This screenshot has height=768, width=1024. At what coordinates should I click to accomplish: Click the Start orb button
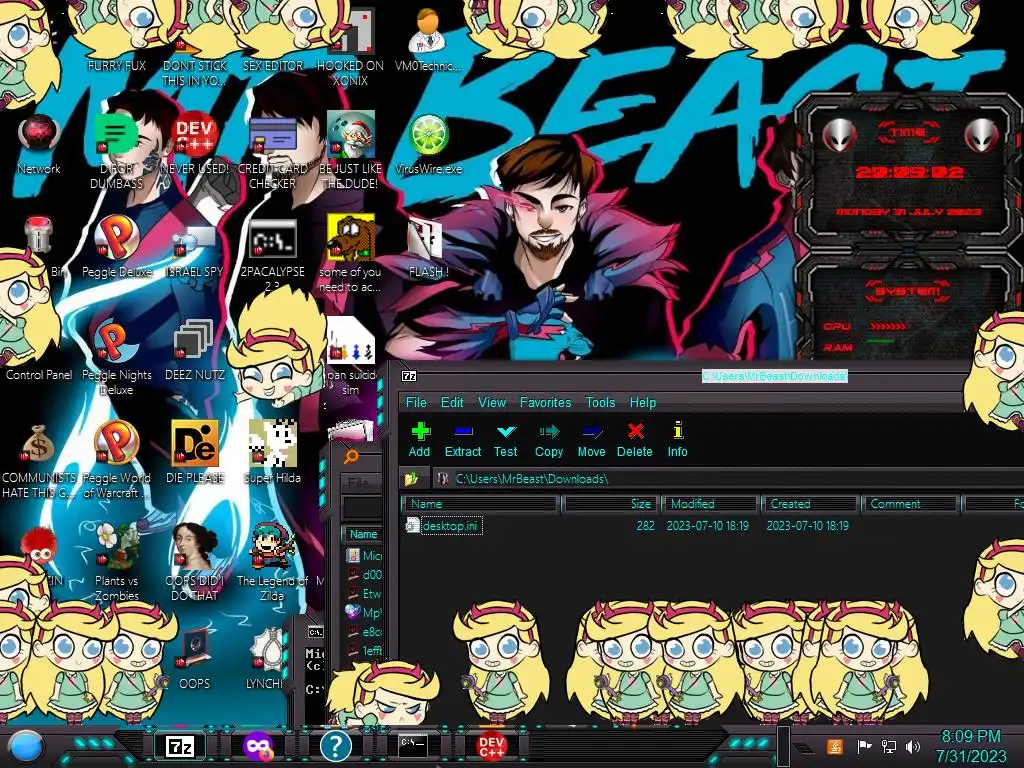25,747
